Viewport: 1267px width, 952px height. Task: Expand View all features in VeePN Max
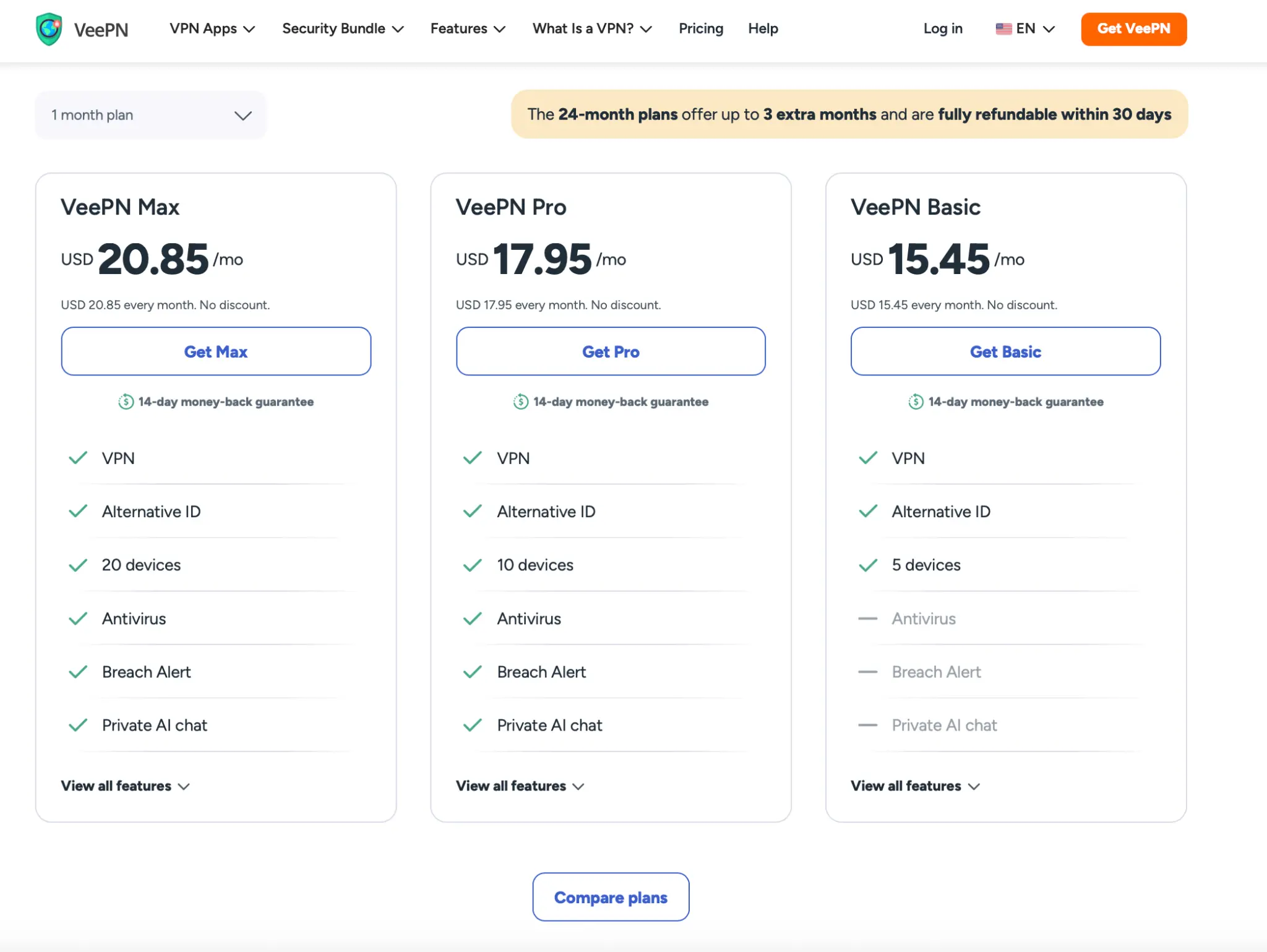[125, 786]
